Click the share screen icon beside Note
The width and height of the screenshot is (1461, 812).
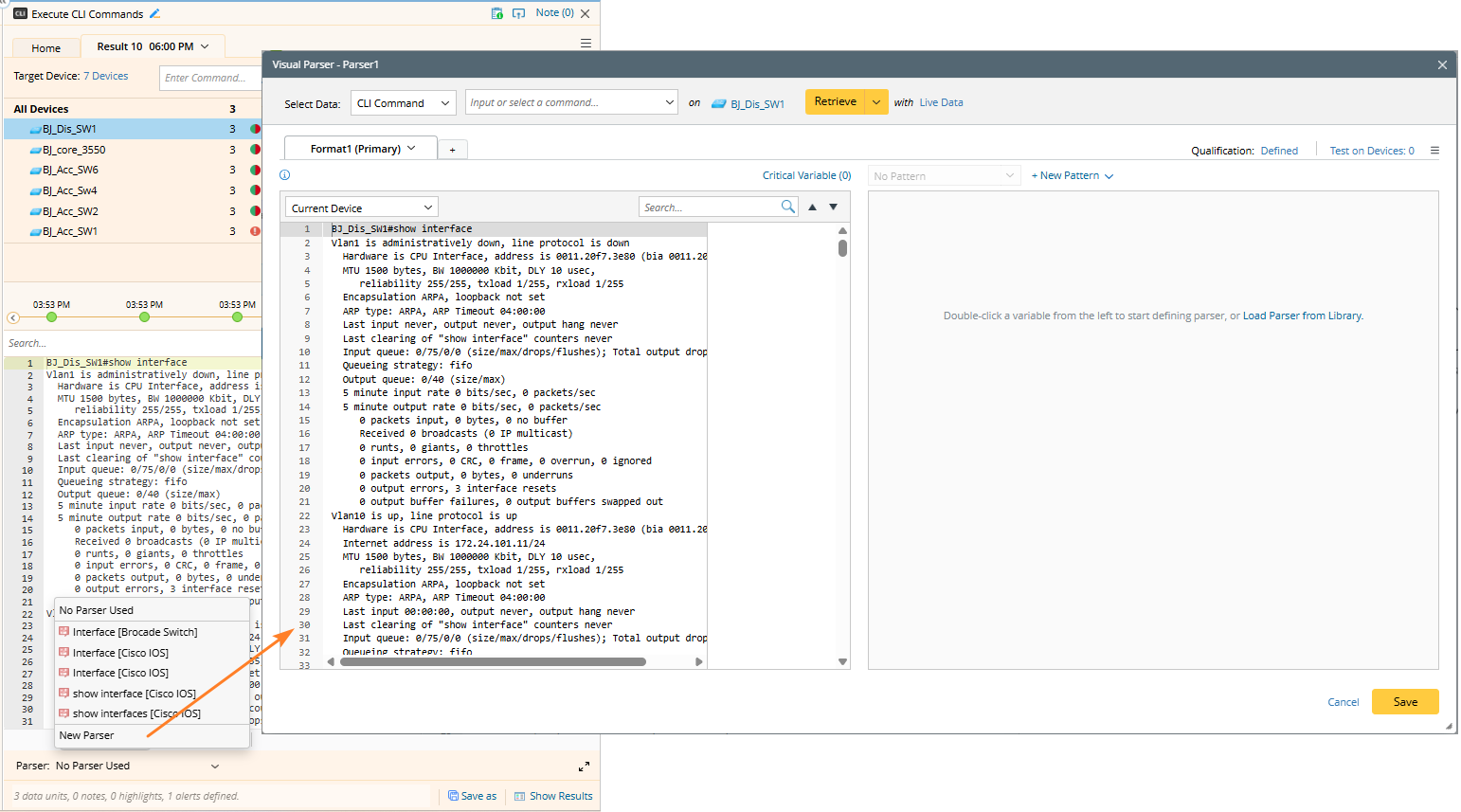(518, 13)
